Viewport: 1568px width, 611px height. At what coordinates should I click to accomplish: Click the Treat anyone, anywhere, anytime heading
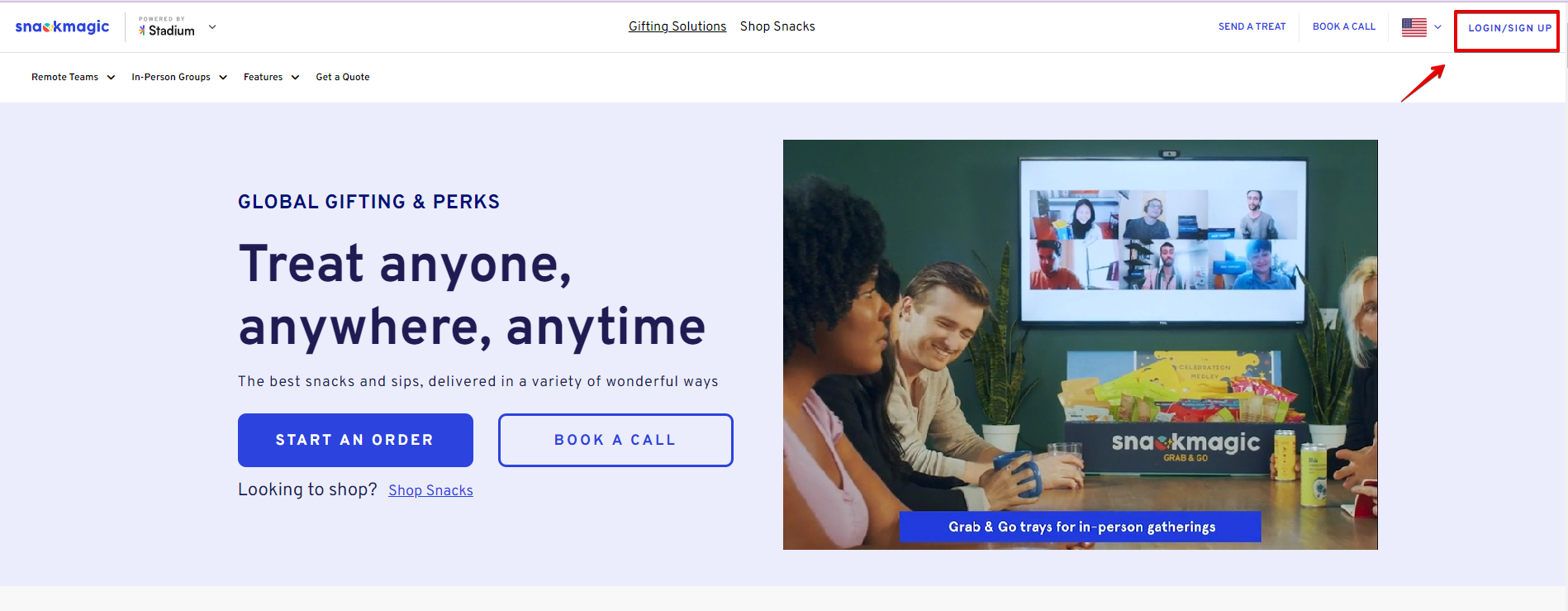pyautogui.click(x=472, y=295)
